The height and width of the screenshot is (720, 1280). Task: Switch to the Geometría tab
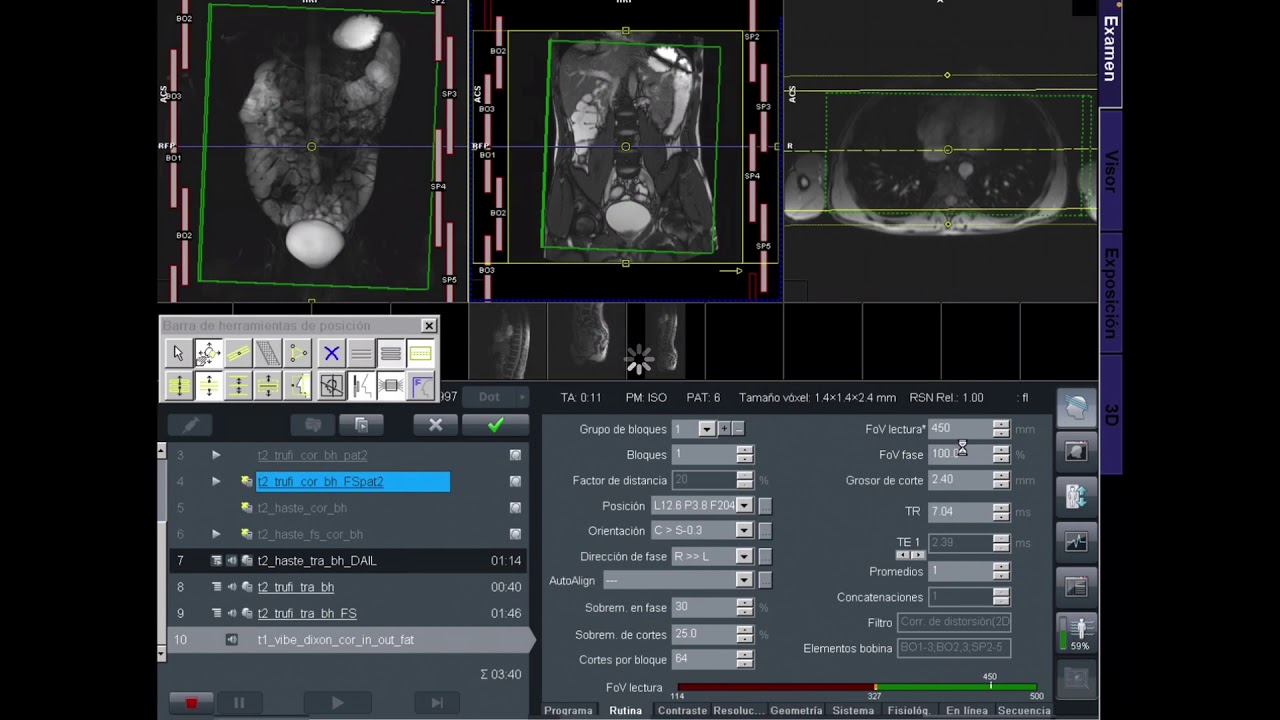pos(796,711)
